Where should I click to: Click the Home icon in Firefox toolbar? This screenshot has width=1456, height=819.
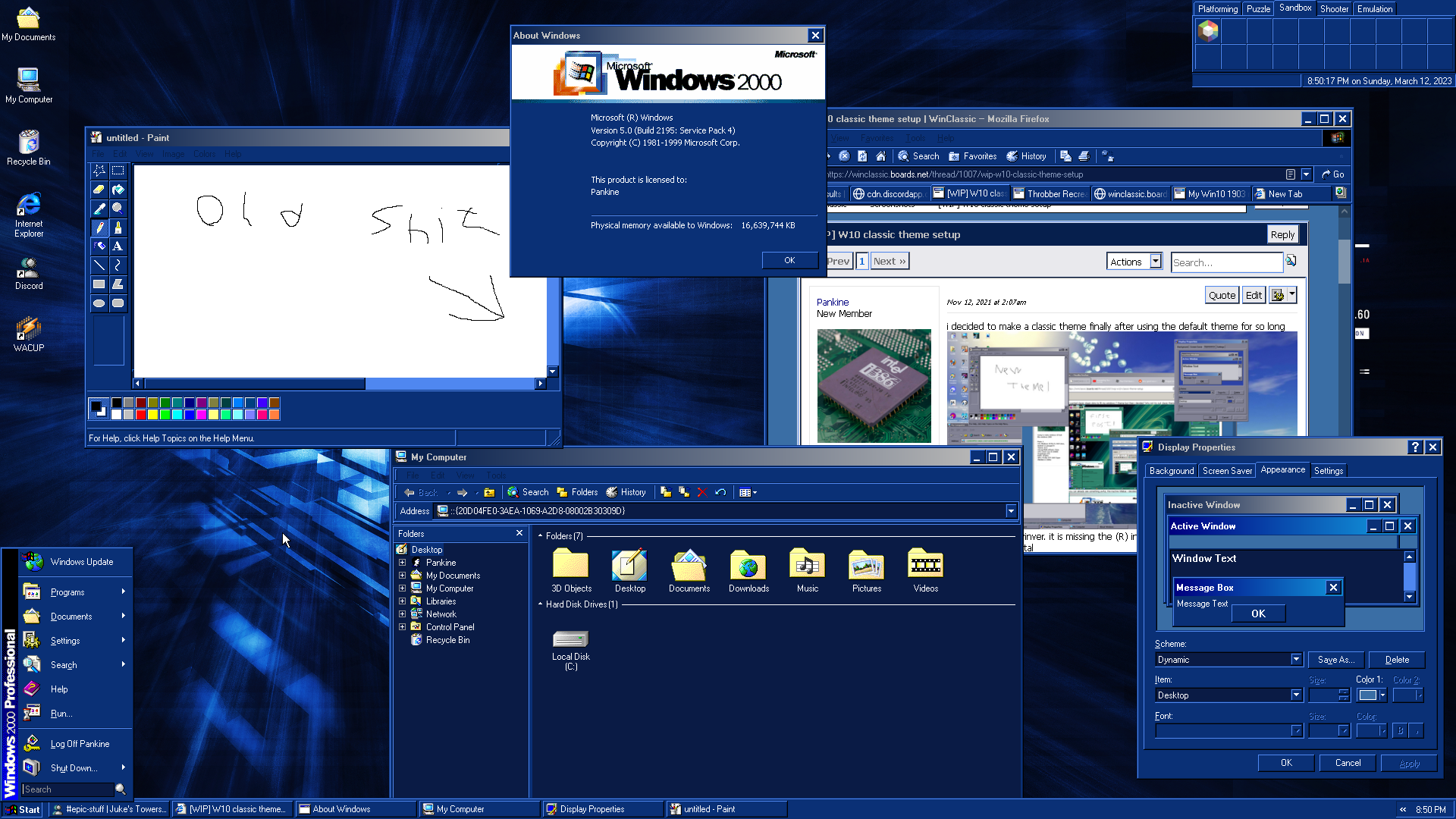880,156
